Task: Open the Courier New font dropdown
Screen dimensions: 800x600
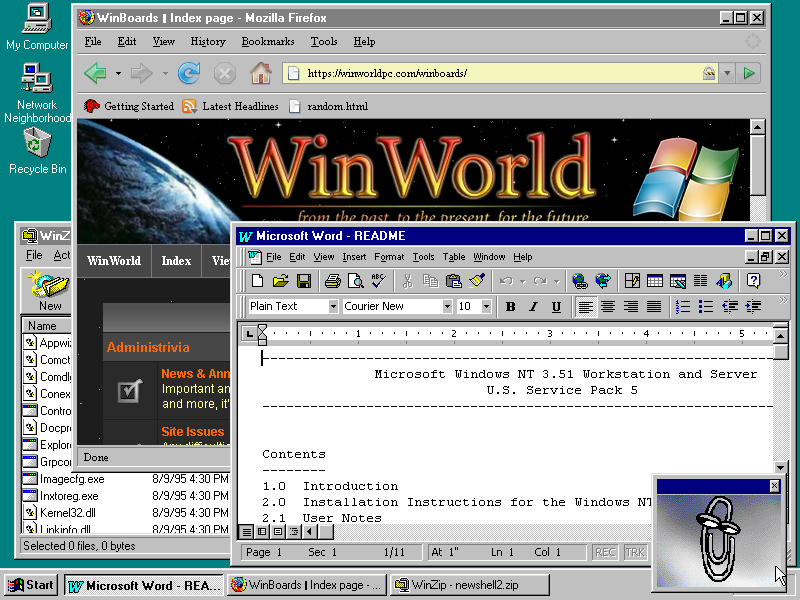Action: point(447,306)
